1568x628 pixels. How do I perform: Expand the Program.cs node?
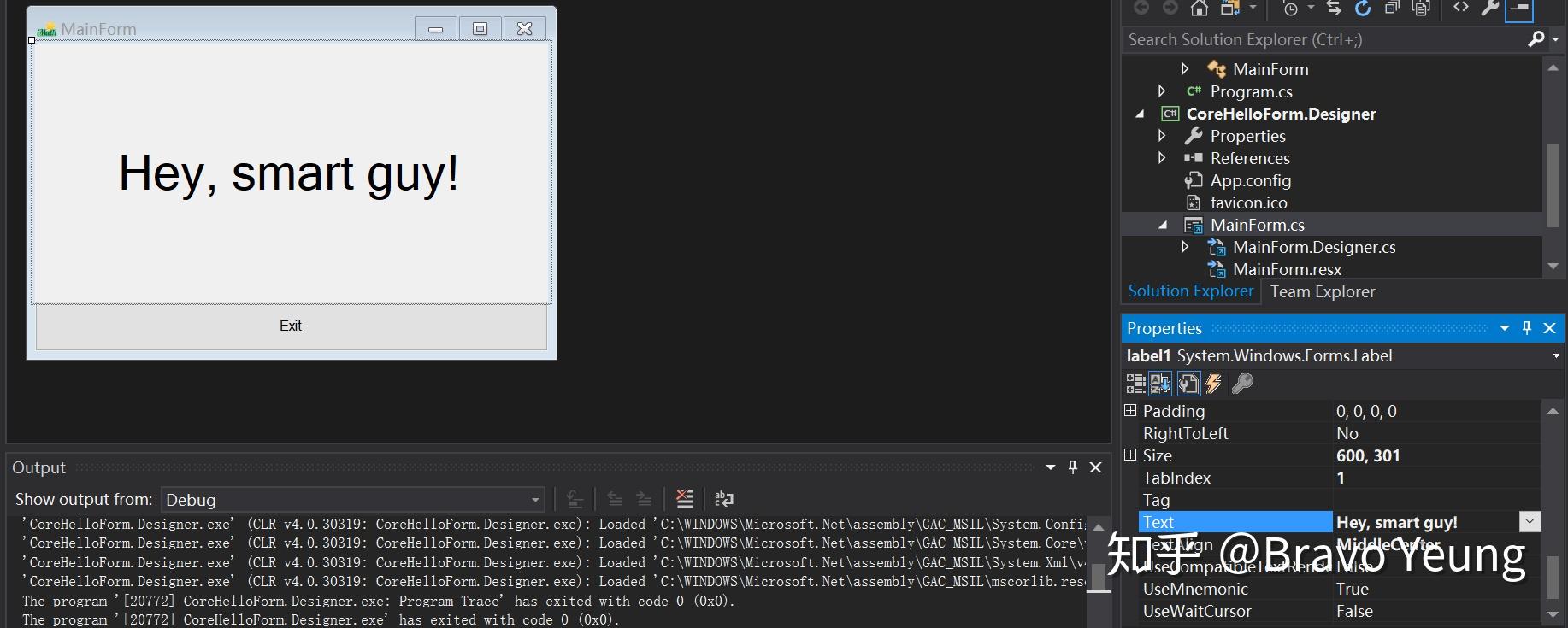tap(1161, 91)
